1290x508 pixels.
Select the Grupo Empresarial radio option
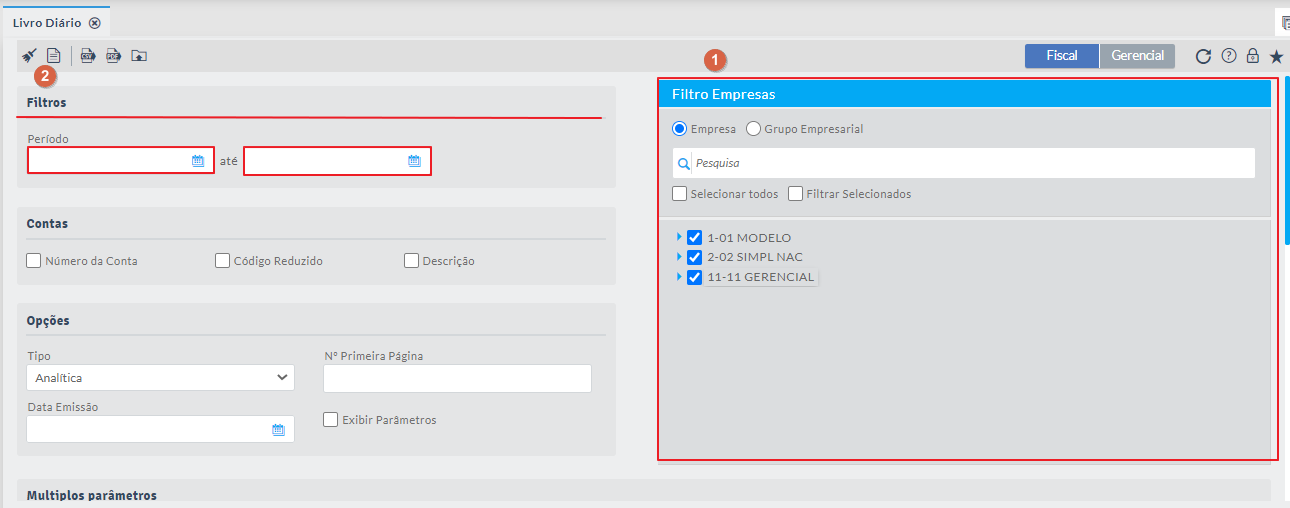754,129
